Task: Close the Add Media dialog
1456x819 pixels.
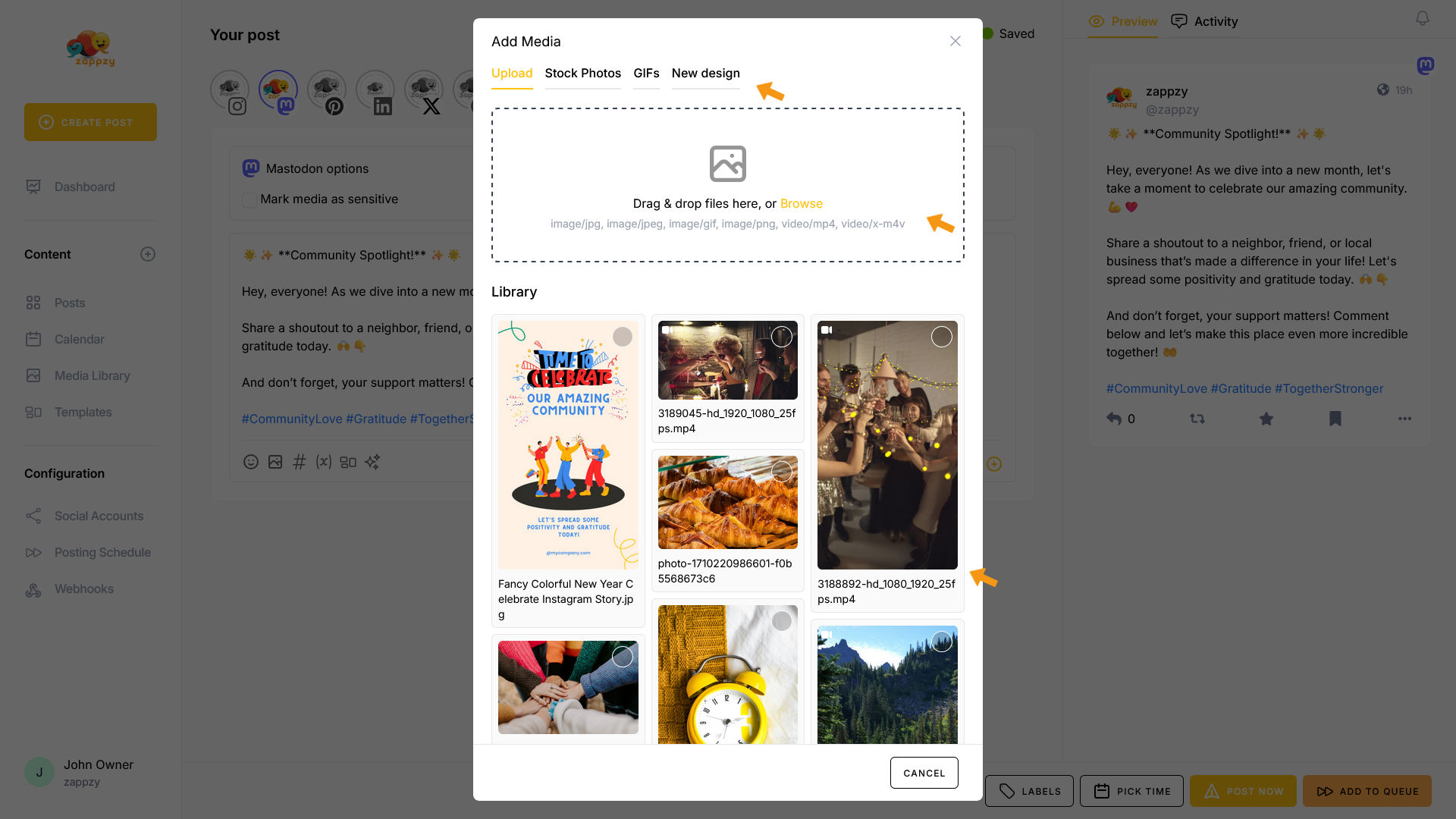Action: click(955, 41)
